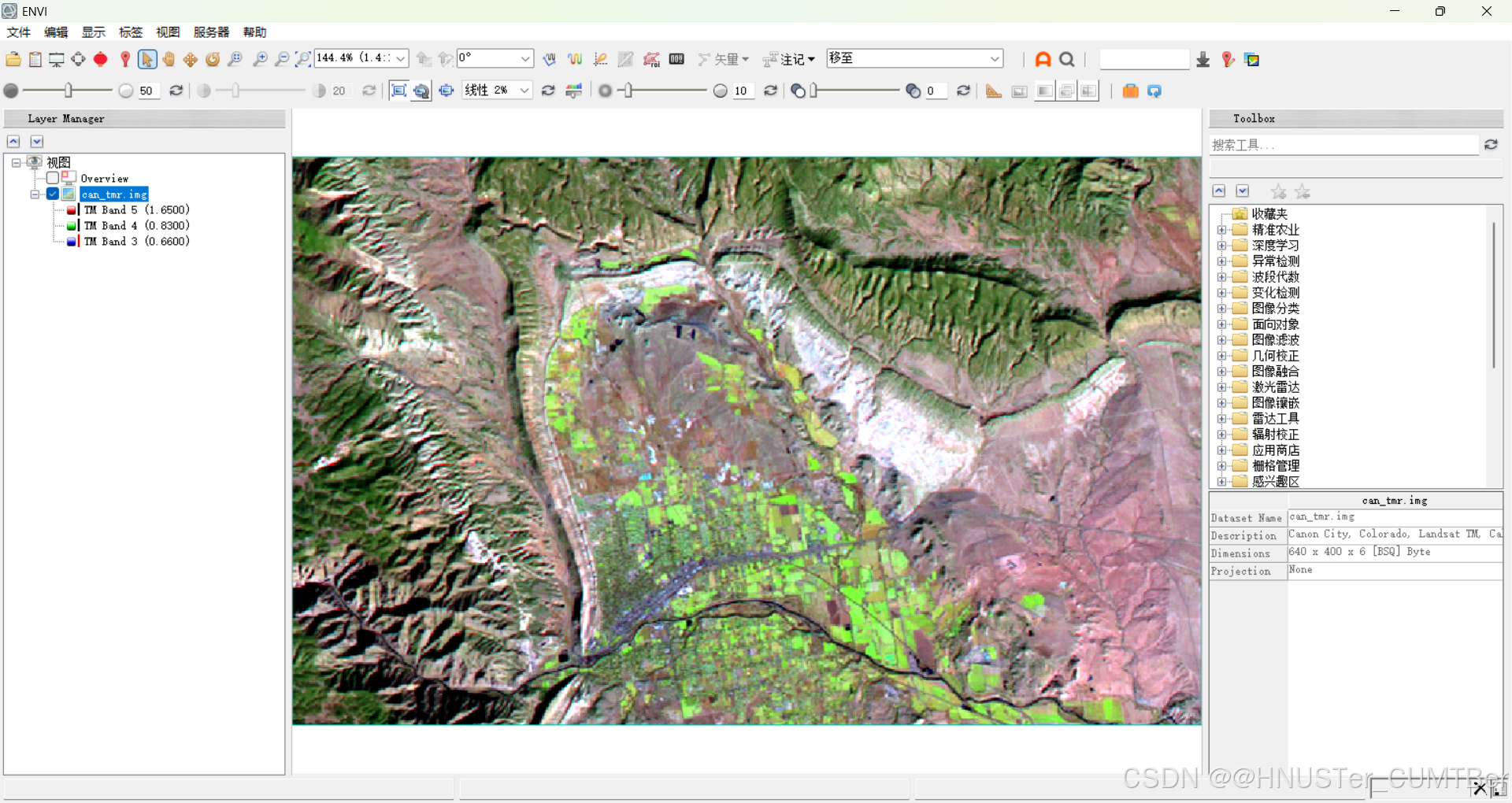The width and height of the screenshot is (1512, 803).
Task: Zoom to full extent icon
Action: 303,59
